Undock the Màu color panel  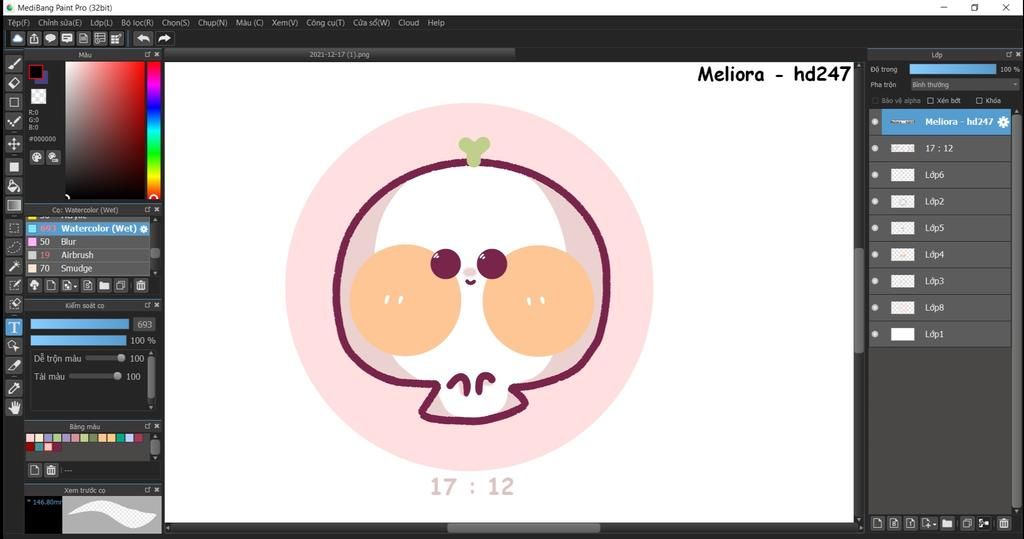point(148,54)
